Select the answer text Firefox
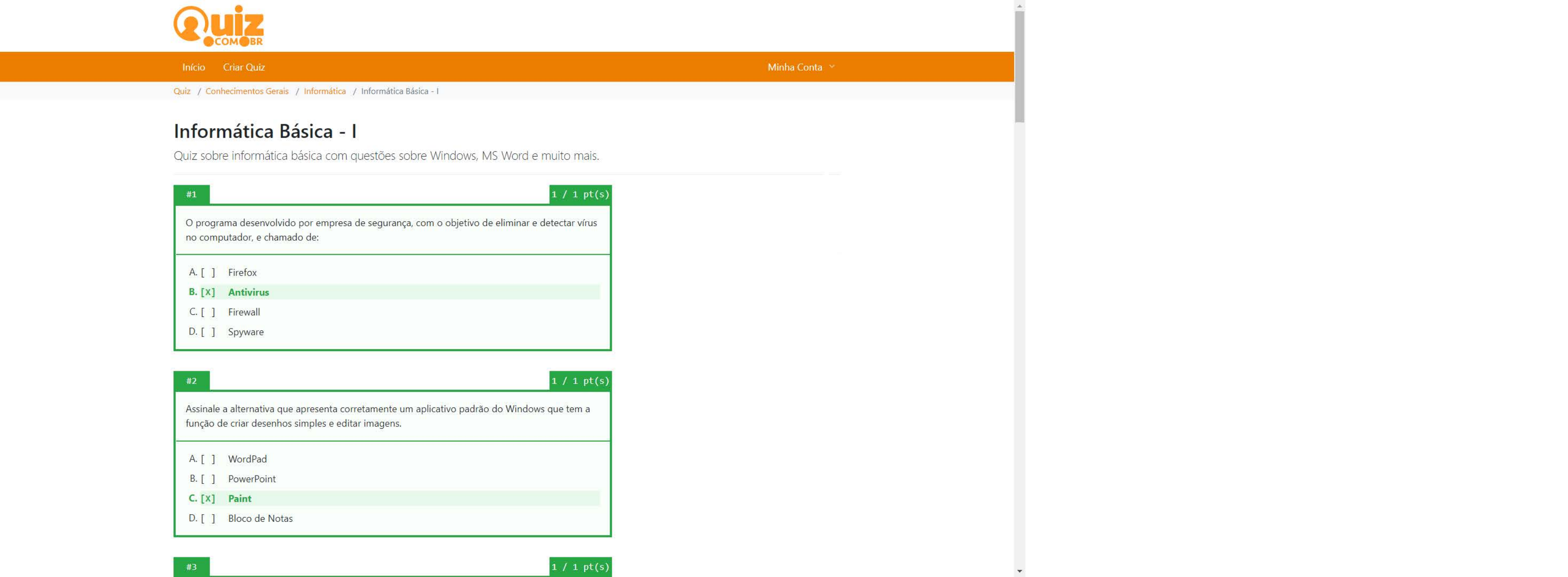The width and height of the screenshot is (1568, 577). 242,272
